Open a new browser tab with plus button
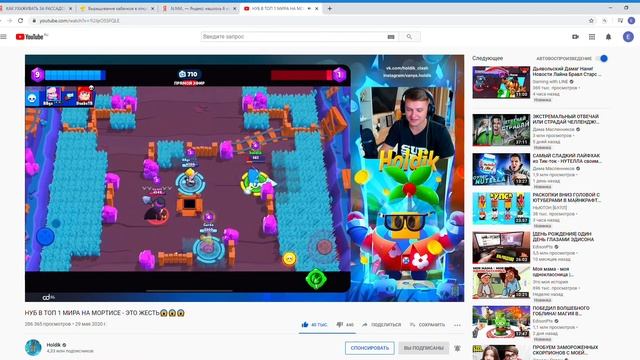The width and height of the screenshot is (640, 360). point(329,8)
